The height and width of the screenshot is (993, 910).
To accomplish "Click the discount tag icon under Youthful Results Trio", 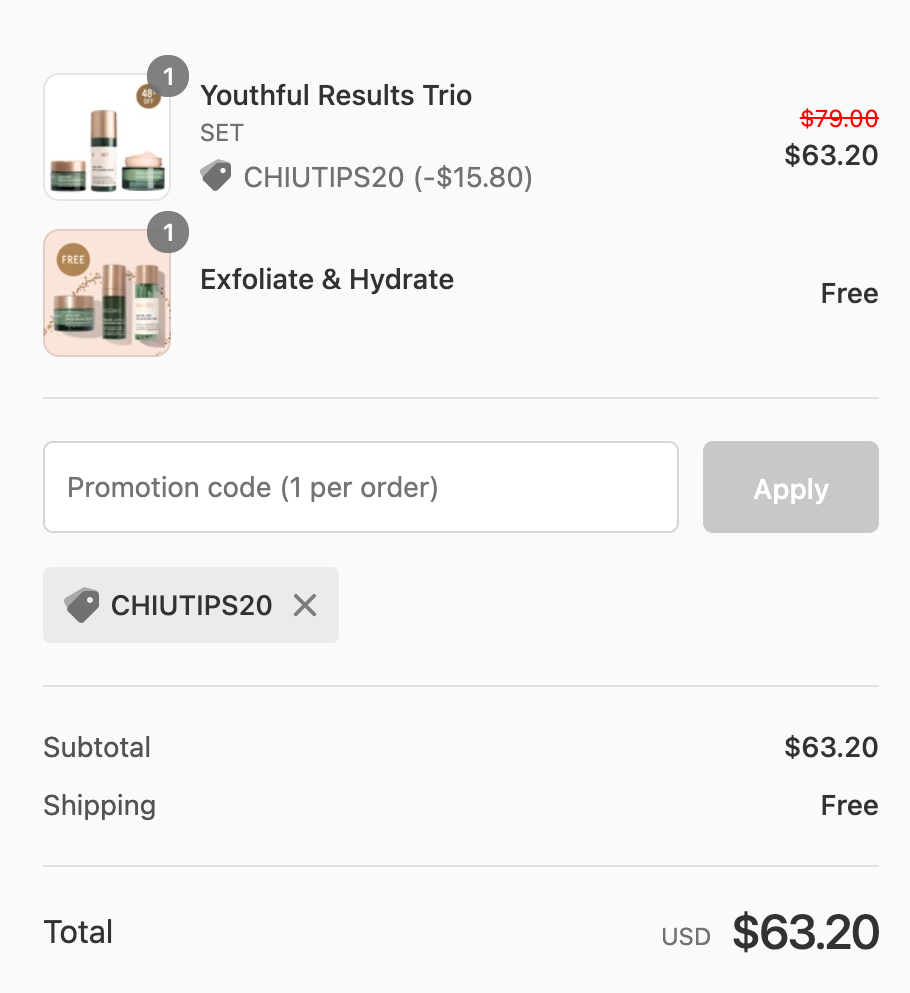I will [x=216, y=177].
